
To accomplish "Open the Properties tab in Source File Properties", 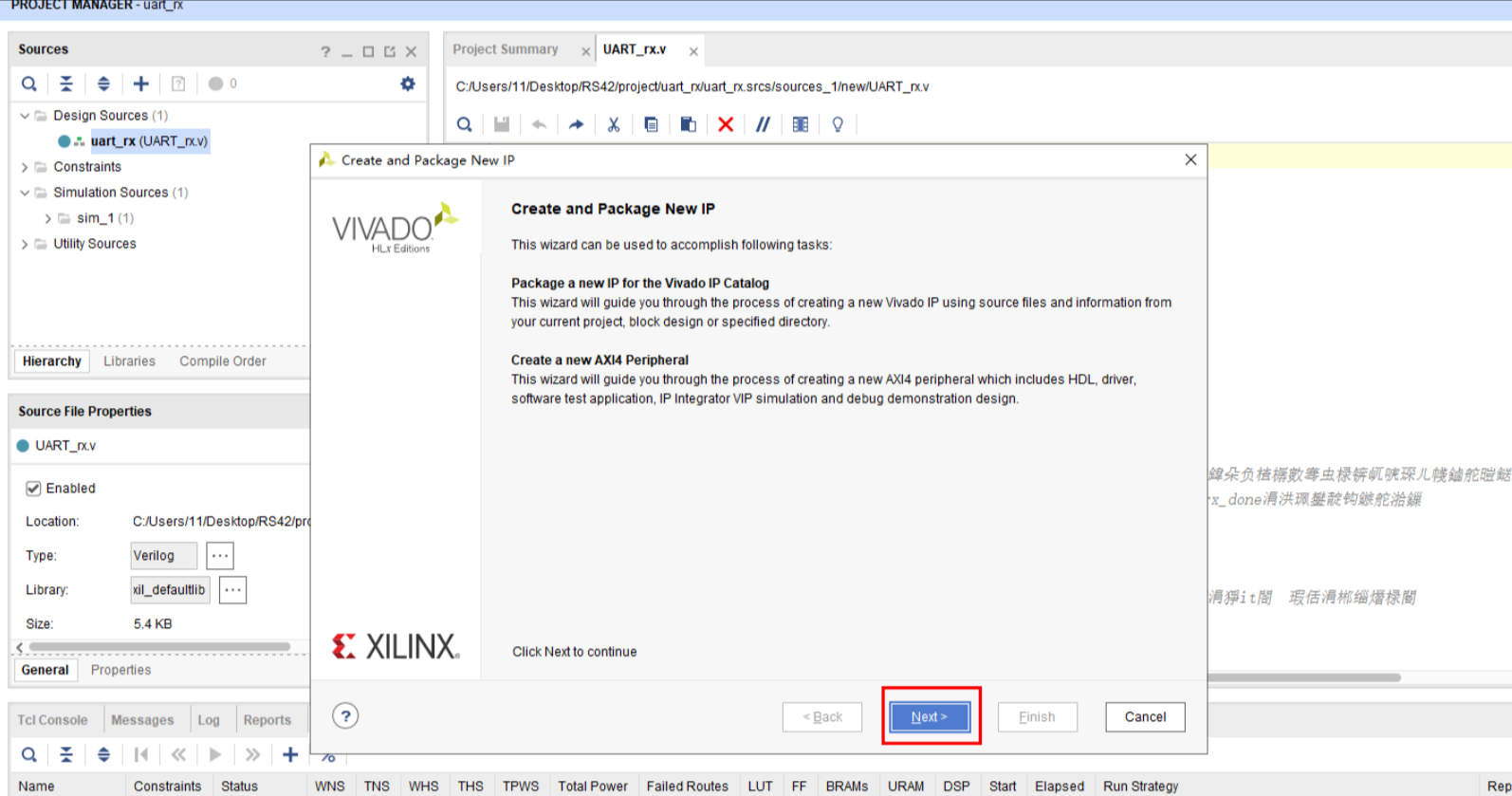I will (120, 670).
